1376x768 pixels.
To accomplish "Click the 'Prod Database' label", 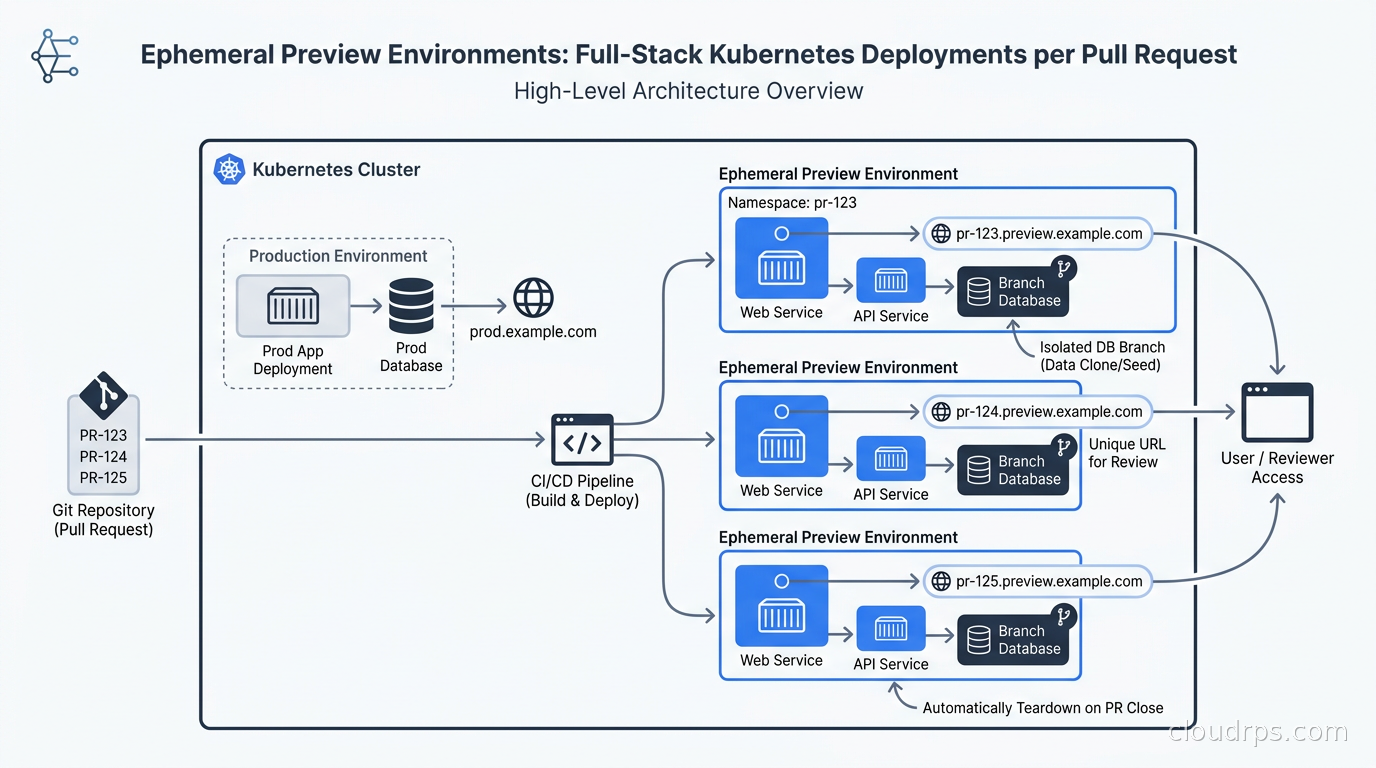I will click(x=411, y=357).
